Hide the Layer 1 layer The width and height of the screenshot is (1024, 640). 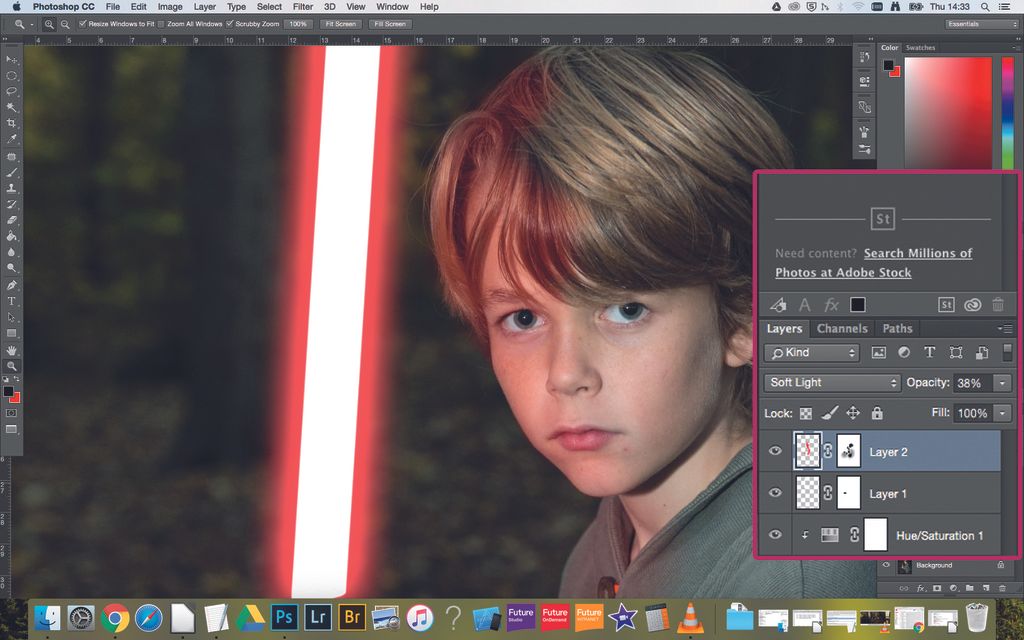775,493
